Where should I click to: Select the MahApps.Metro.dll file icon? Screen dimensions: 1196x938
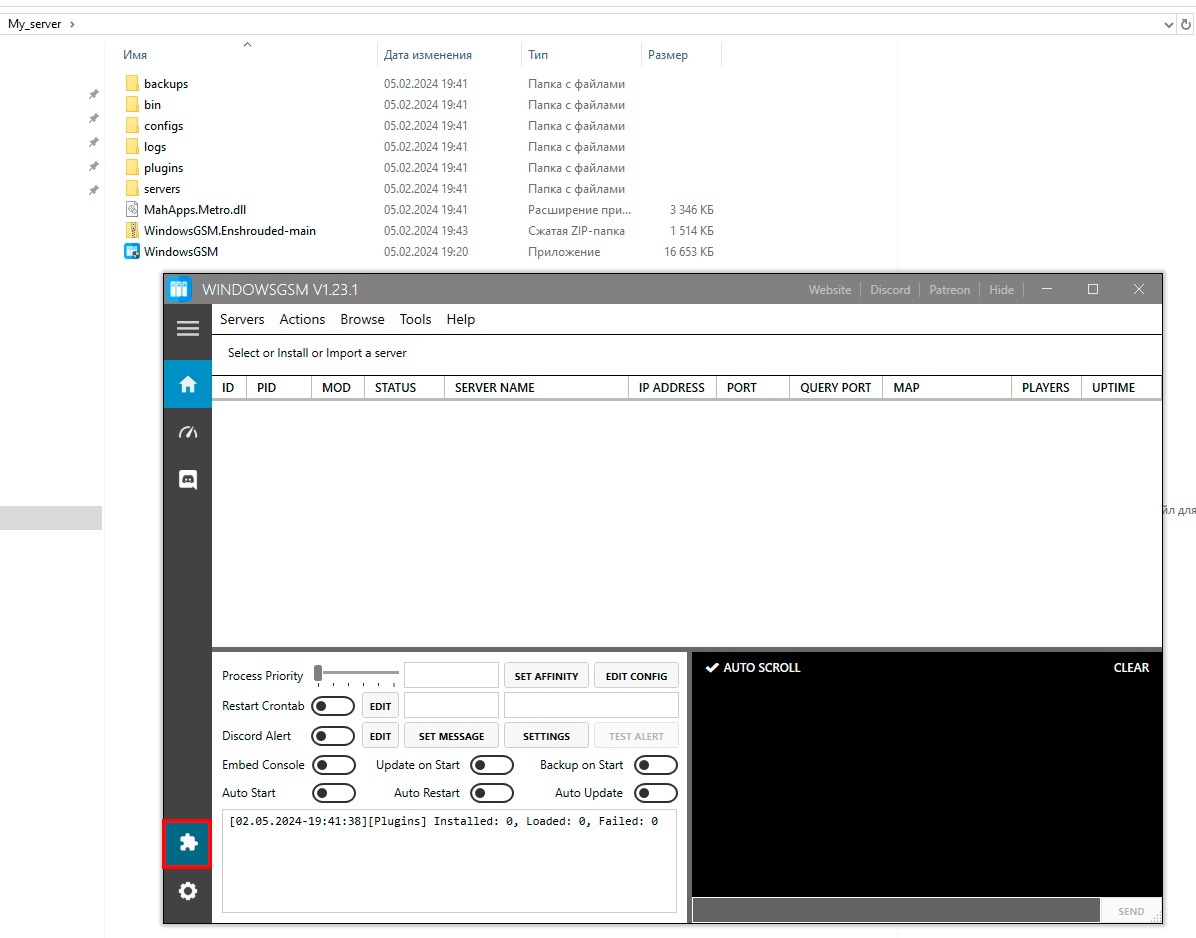click(x=132, y=209)
